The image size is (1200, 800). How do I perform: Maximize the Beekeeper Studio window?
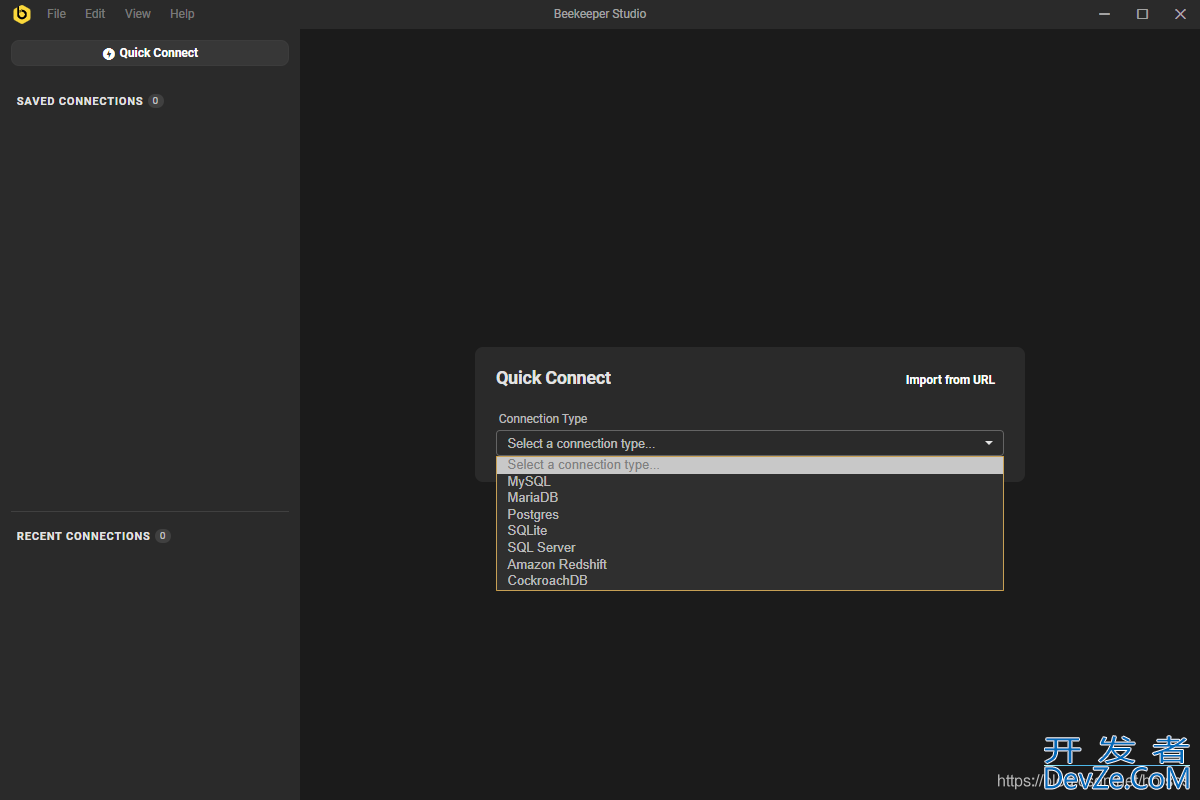pos(1142,14)
